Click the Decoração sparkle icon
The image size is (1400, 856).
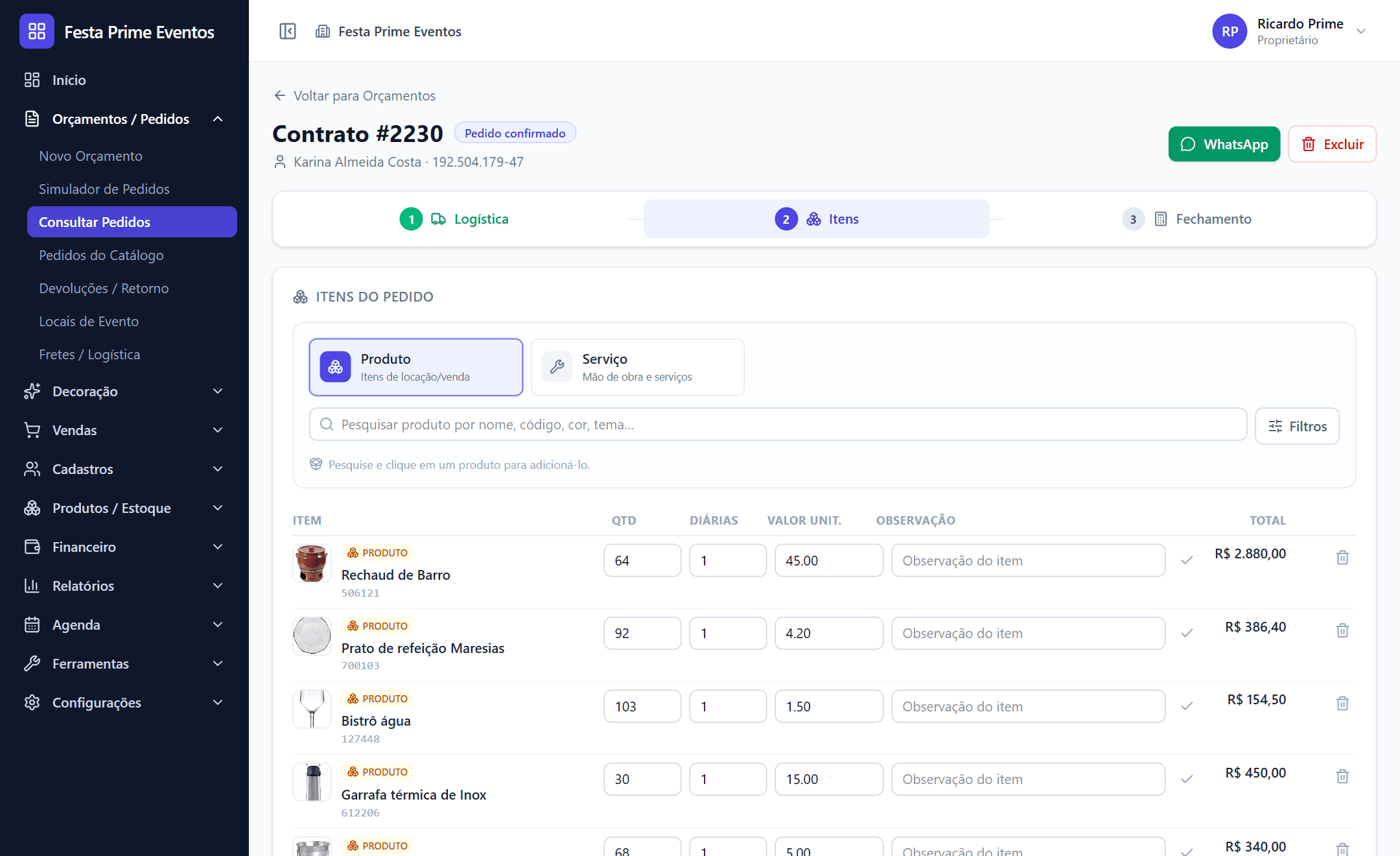tap(32, 391)
